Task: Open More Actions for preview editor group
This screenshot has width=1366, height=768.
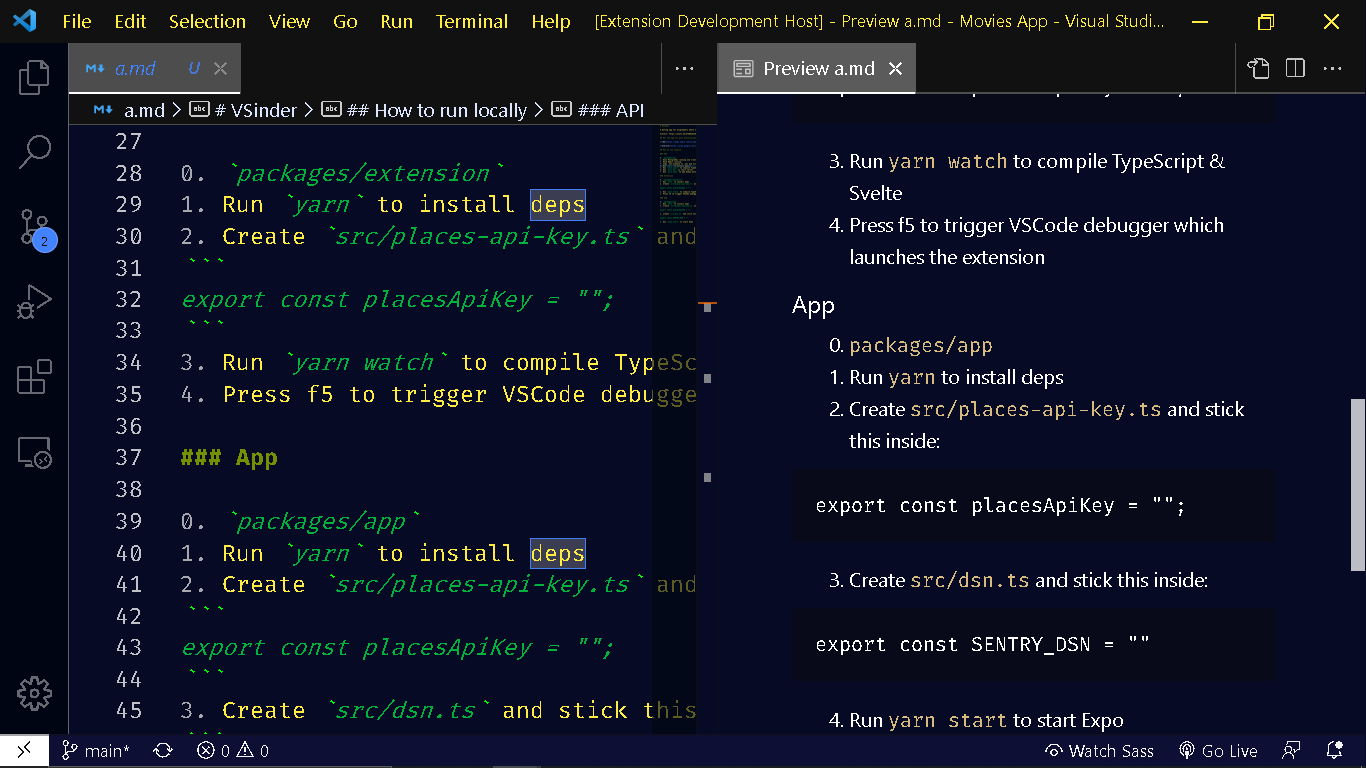Action: pyautogui.click(x=1332, y=68)
